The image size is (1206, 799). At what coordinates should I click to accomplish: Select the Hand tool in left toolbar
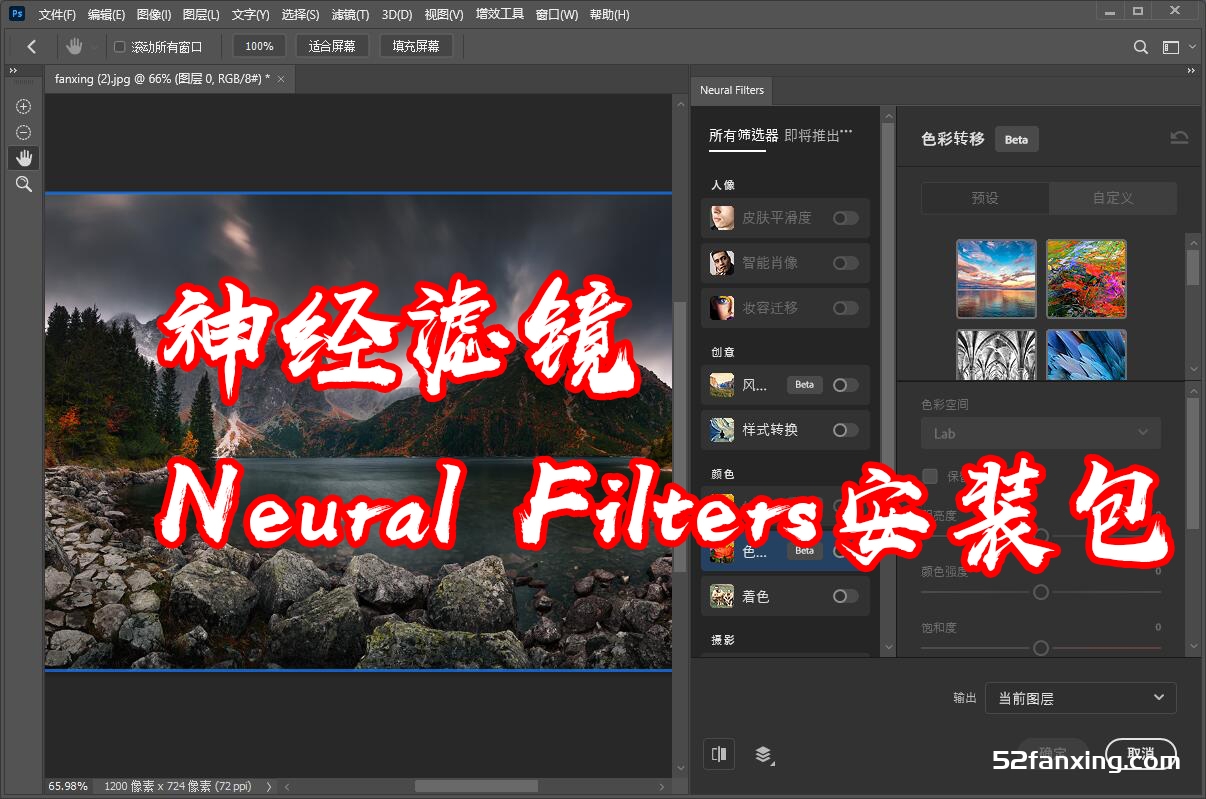point(24,158)
